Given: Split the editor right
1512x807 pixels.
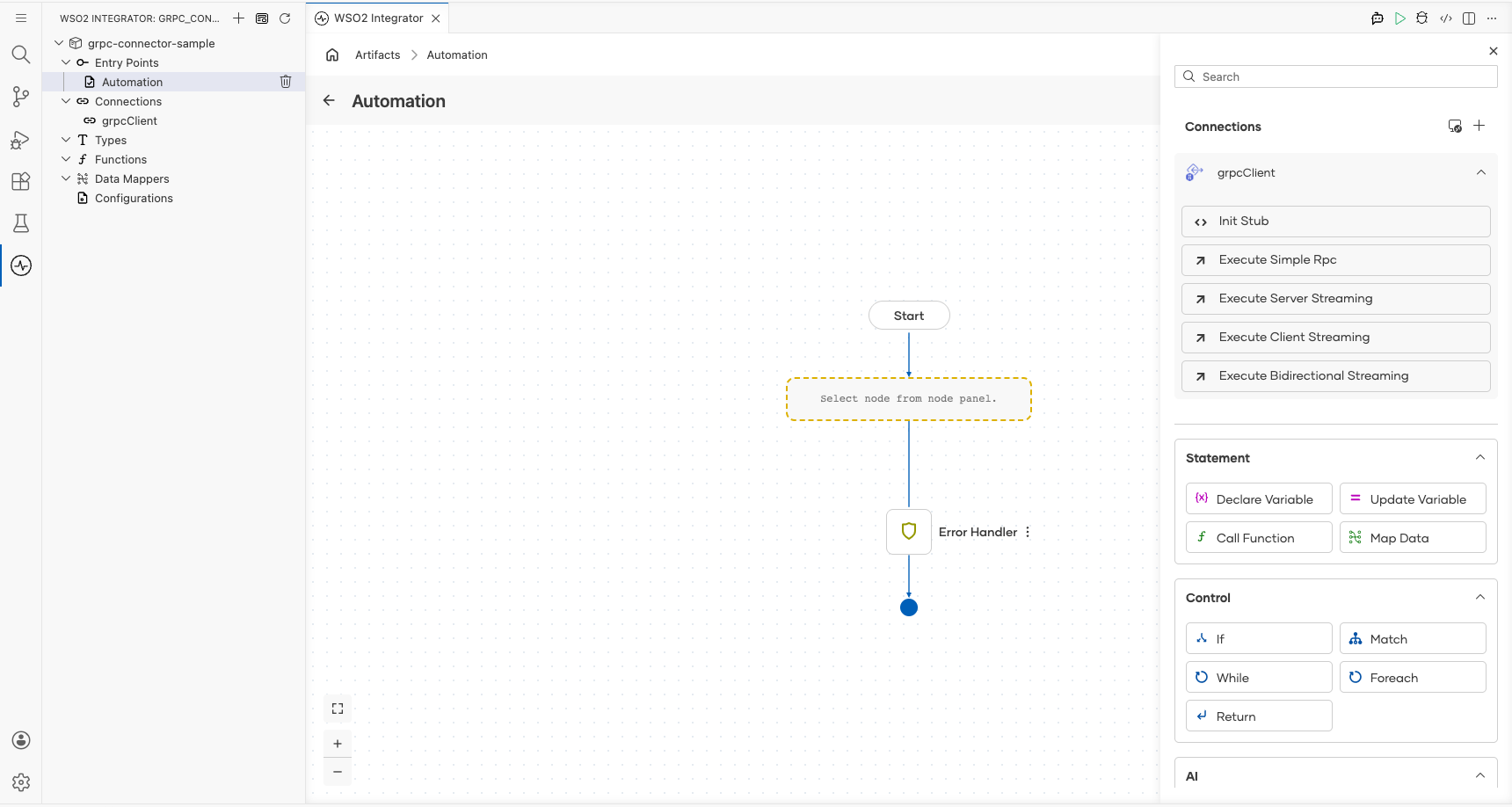Looking at the screenshot, I should pos(1469,18).
